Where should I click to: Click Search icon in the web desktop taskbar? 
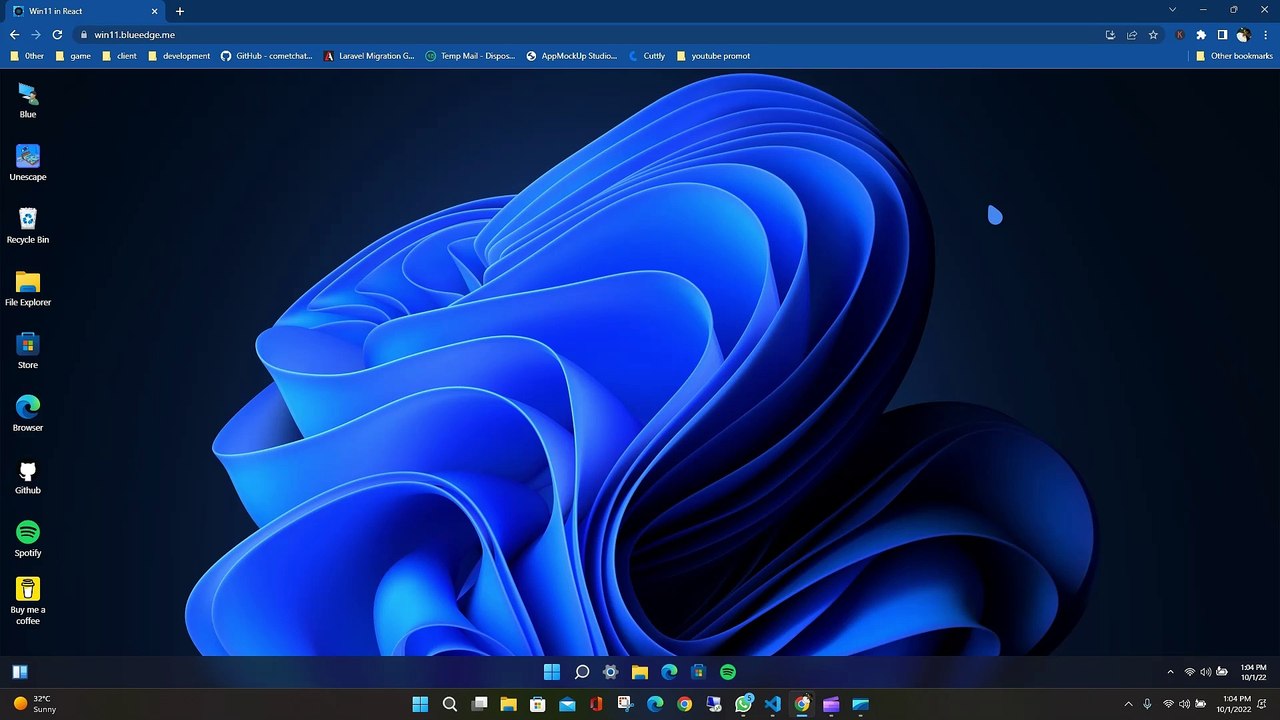point(581,672)
